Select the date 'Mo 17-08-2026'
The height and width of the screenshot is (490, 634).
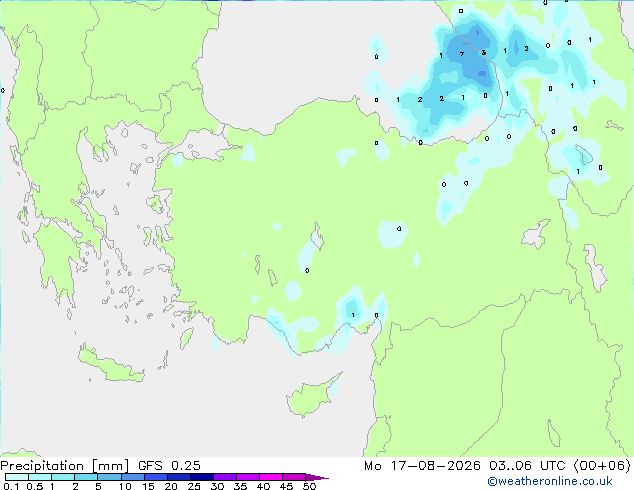(x=422, y=466)
